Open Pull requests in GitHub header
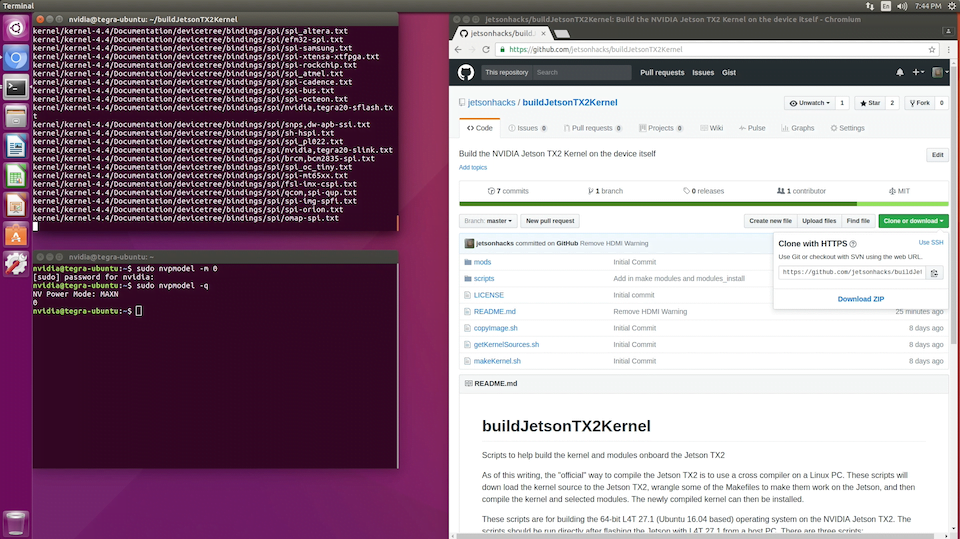 pyautogui.click(x=662, y=72)
